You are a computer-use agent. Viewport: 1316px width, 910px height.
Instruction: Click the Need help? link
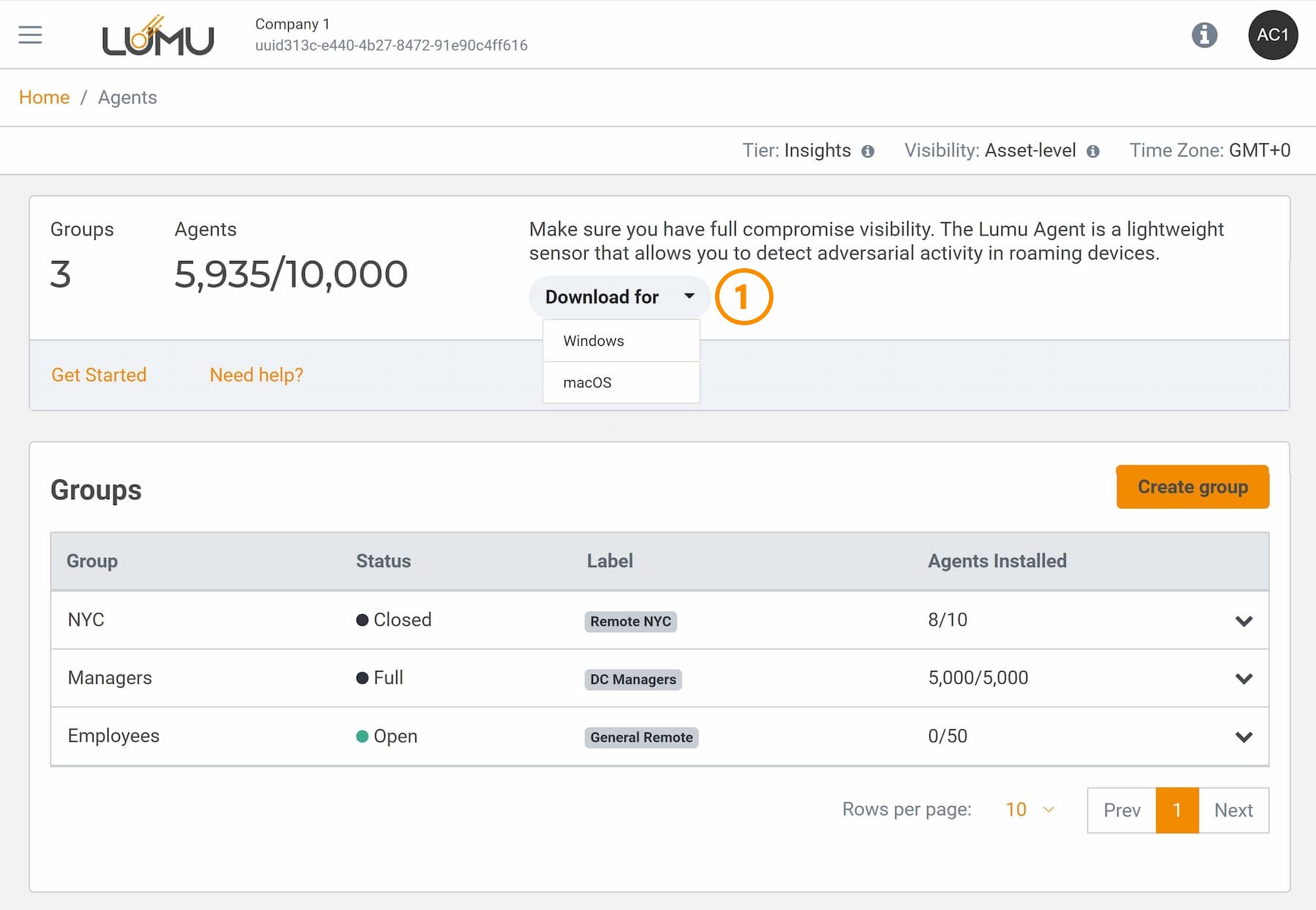256,375
